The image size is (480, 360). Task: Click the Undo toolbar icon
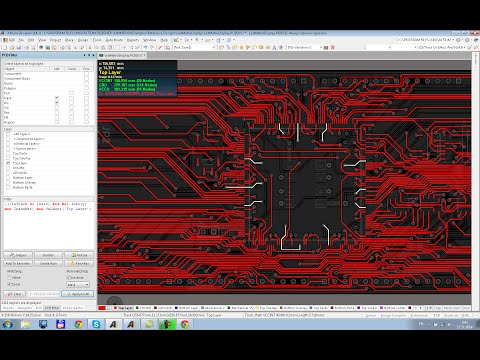pyautogui.click(x=145, y=48)
